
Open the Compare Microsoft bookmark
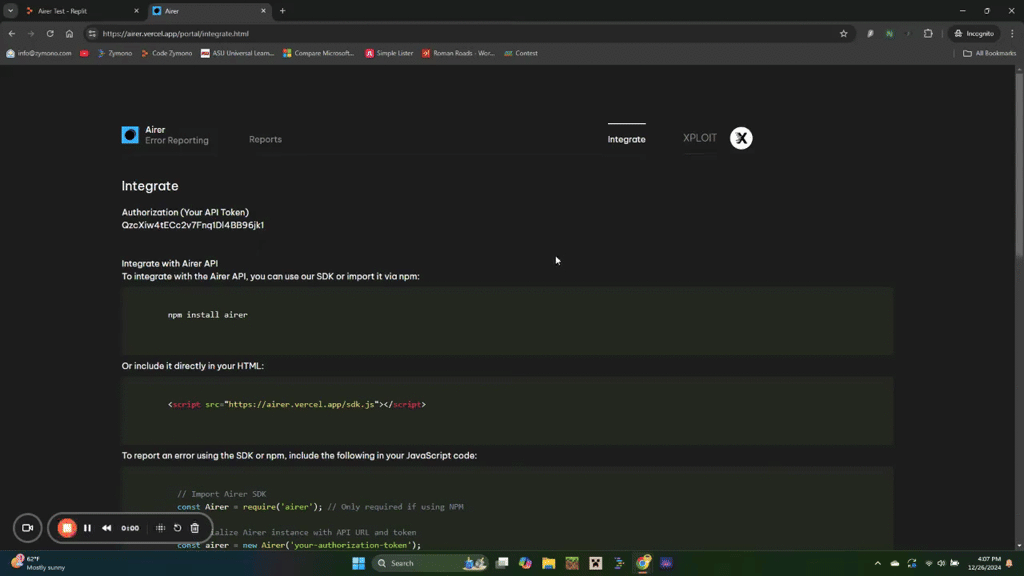pos(318,53)
